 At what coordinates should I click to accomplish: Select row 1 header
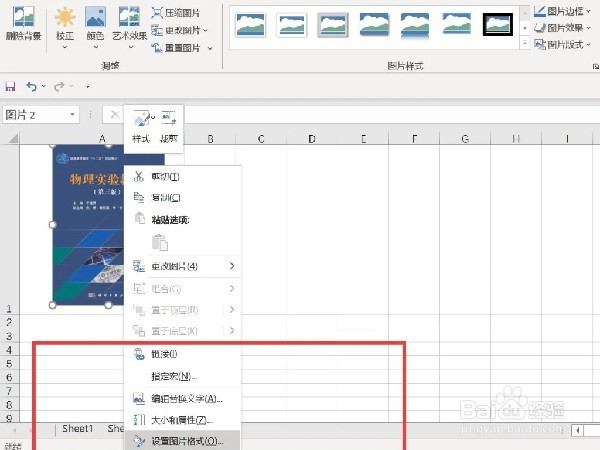click(x=9, y=230)
